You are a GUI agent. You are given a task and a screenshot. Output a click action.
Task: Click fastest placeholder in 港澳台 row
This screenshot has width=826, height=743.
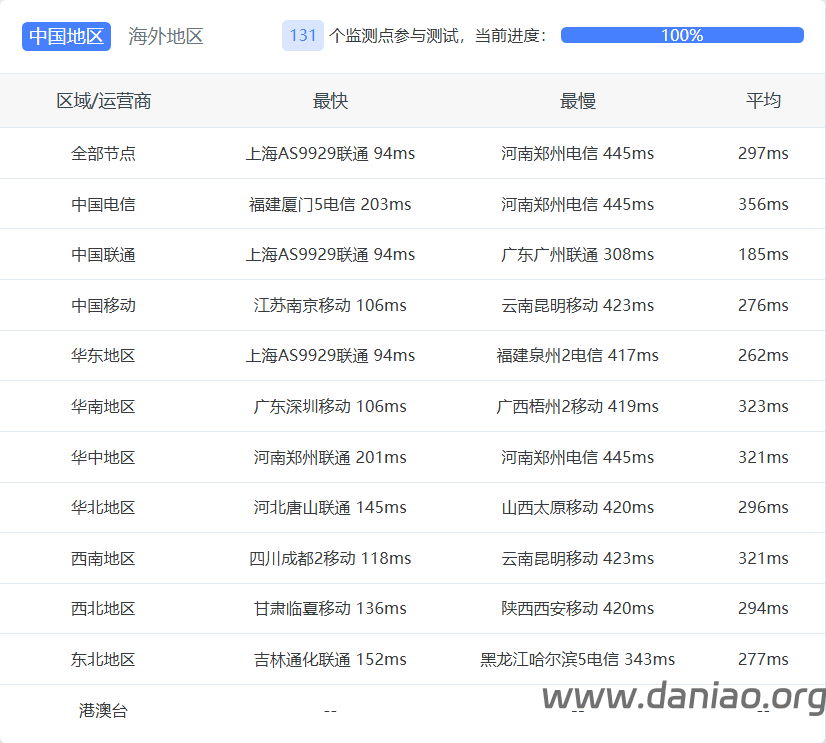click(x=330, y=711)
